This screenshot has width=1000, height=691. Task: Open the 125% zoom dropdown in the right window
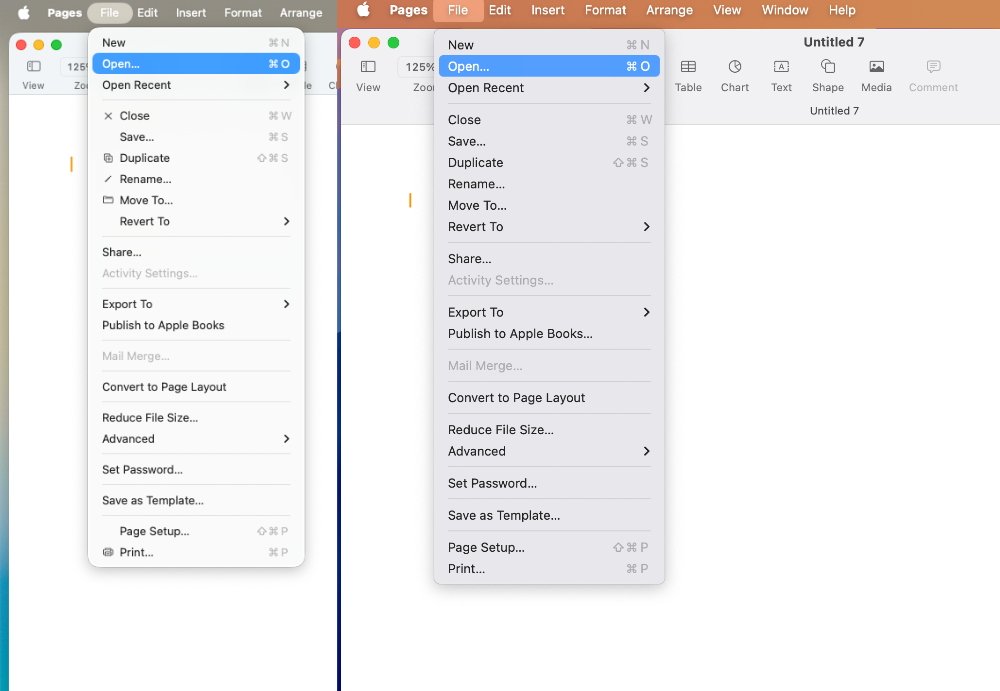pos(418,66)
